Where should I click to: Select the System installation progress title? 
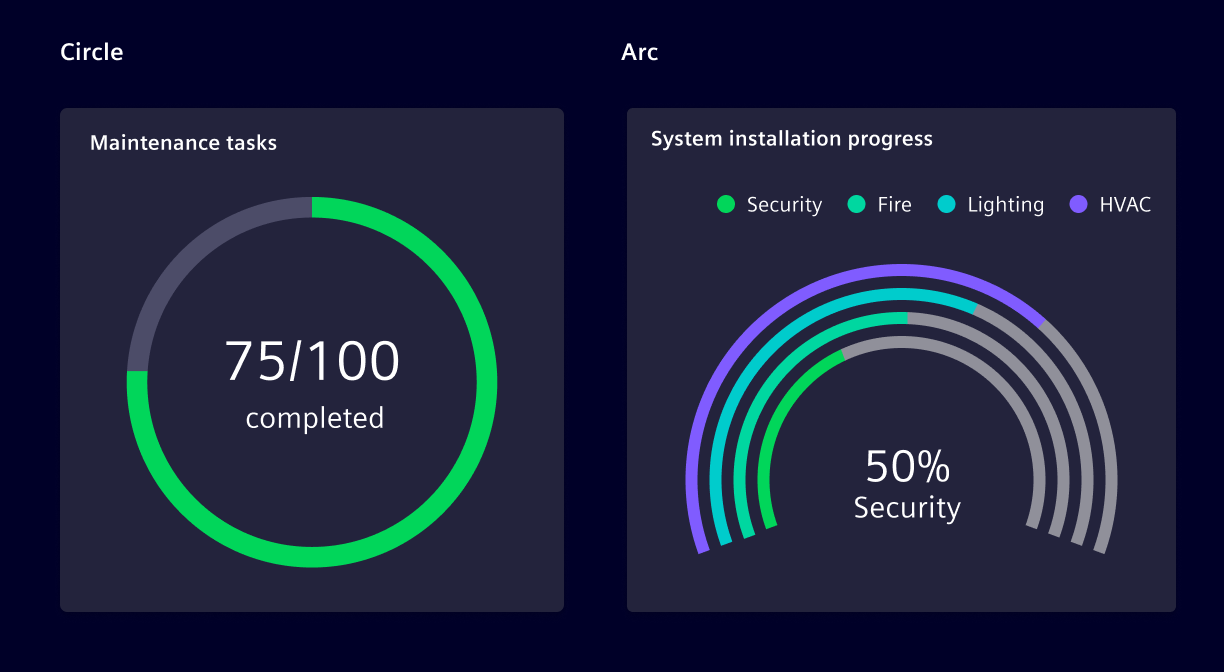tap(791, 139)
